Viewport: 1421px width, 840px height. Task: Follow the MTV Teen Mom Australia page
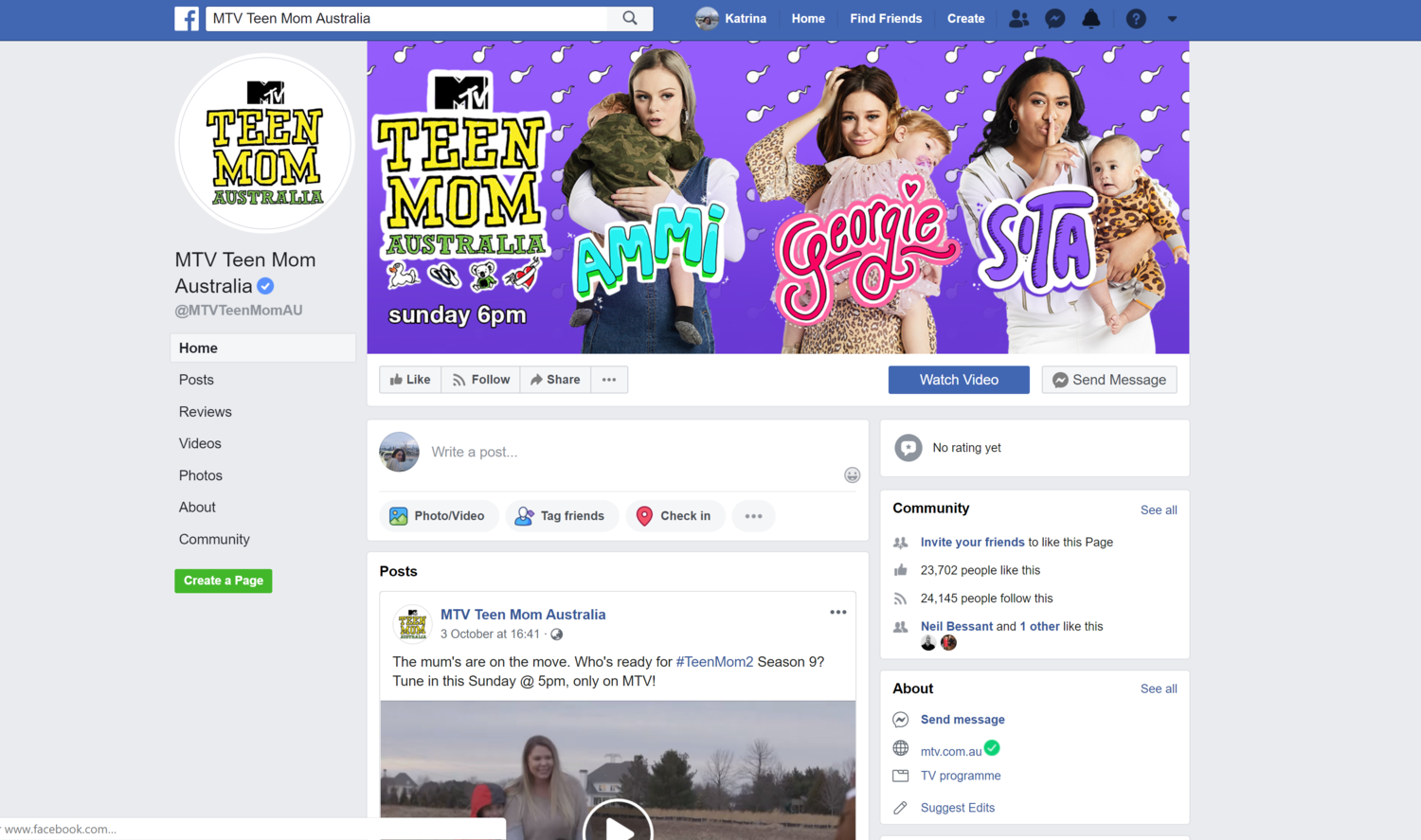pos(481,380)
